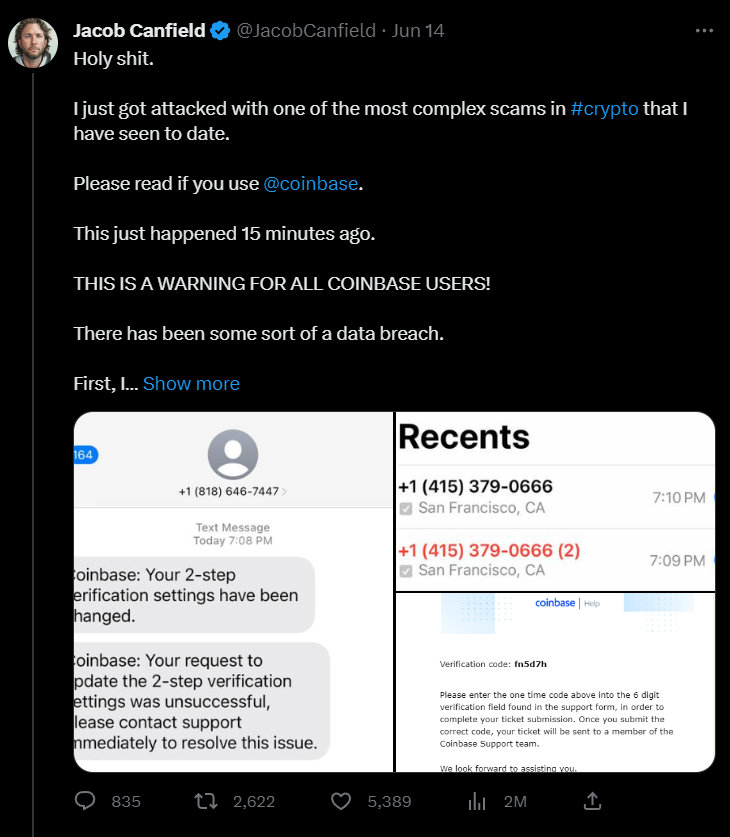The height and width of the screenshot is (837, 730).
Task: Open the Coinbase verification code email image
Action: (x=555, y=682)
